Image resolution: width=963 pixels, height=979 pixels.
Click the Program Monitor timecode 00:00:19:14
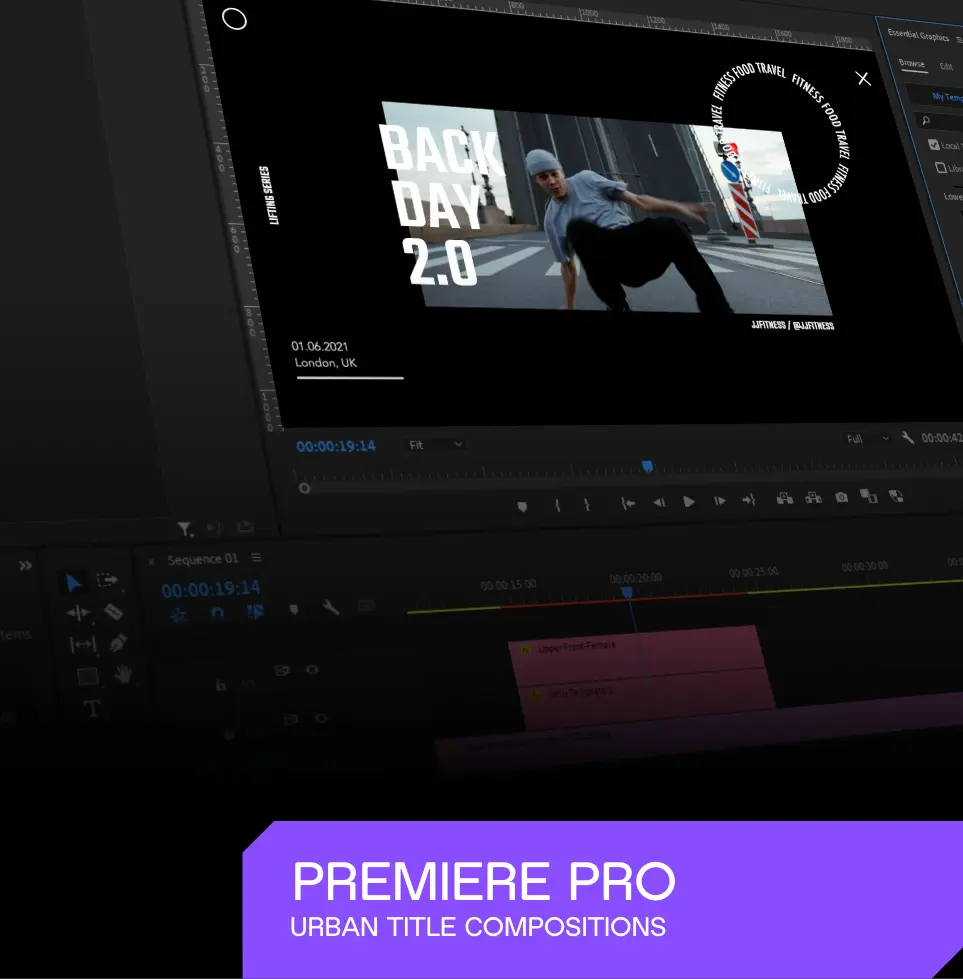coord(336,446)
